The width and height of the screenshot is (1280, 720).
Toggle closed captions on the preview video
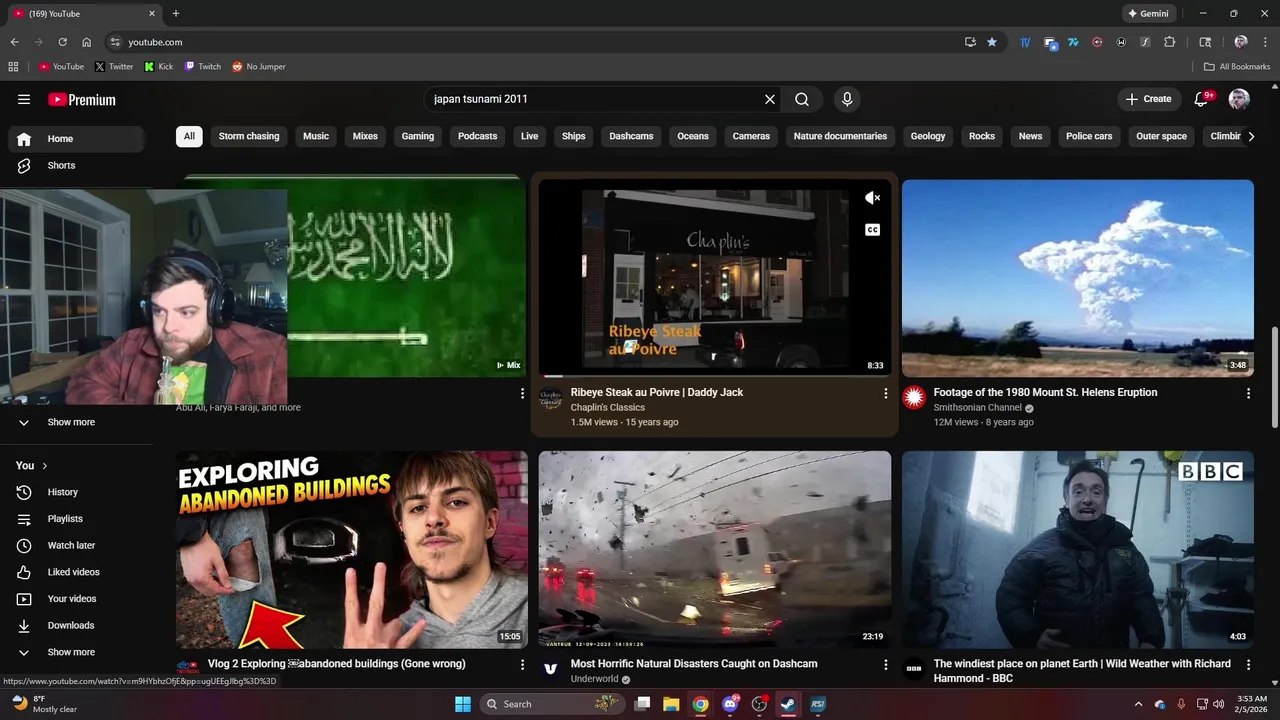point(872,230)
